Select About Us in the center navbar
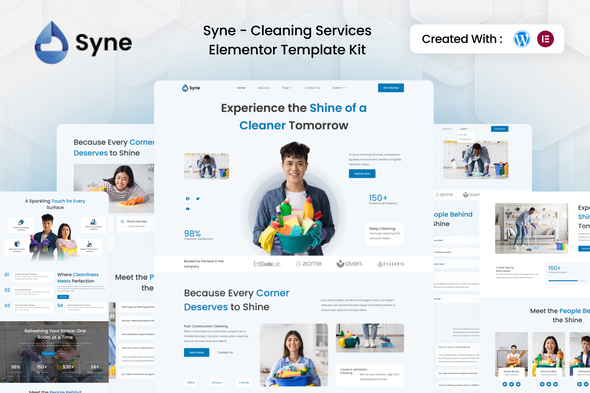 tap(263, 88)
